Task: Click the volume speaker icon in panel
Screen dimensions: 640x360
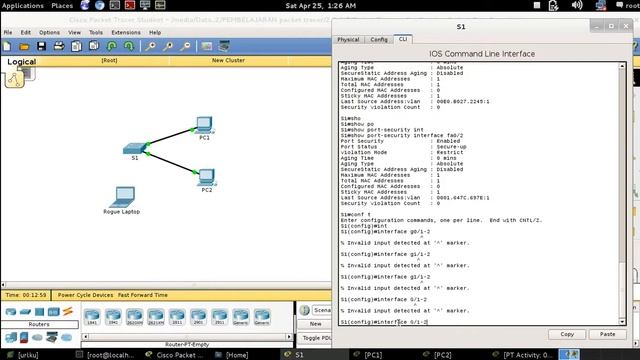Action: coord(577,5)
